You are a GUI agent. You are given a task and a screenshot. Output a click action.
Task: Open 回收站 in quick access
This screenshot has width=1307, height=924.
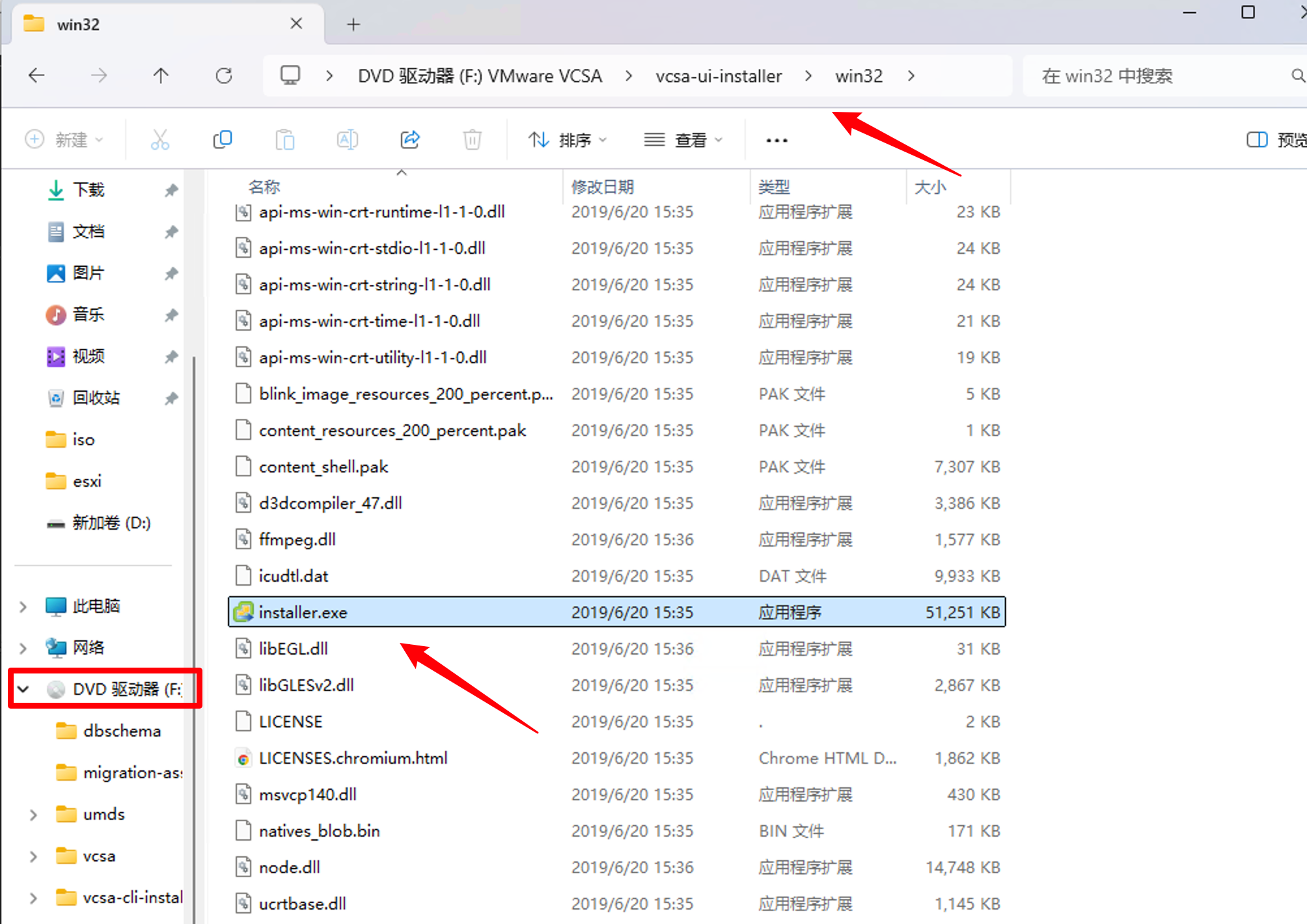click(96, 398)
